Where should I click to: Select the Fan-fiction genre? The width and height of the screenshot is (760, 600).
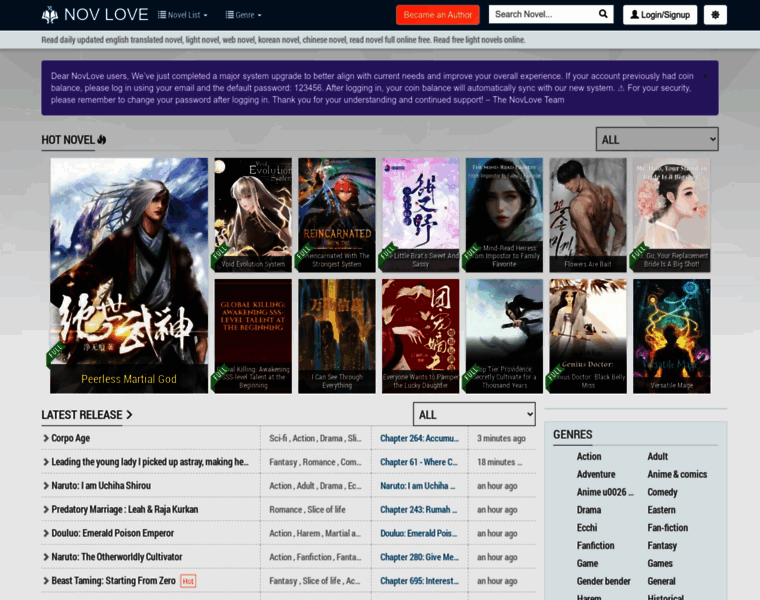point(667,527)
